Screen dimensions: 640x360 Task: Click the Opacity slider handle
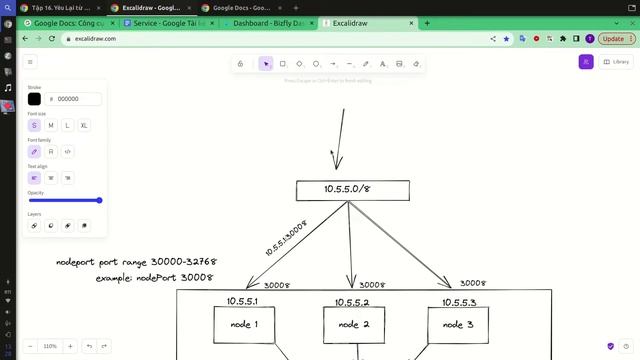point(99,200)
